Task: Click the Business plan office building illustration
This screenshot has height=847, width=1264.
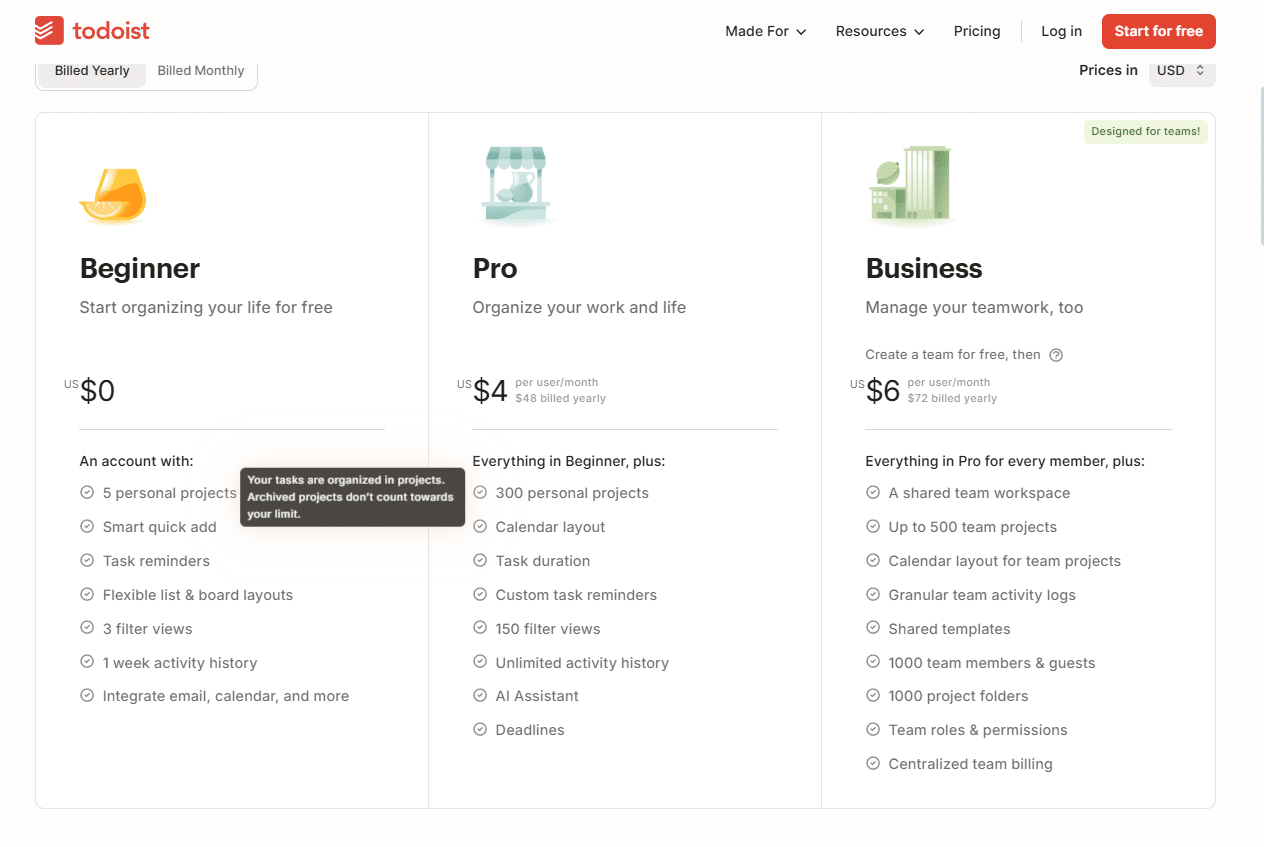Action: coord(909,185)
